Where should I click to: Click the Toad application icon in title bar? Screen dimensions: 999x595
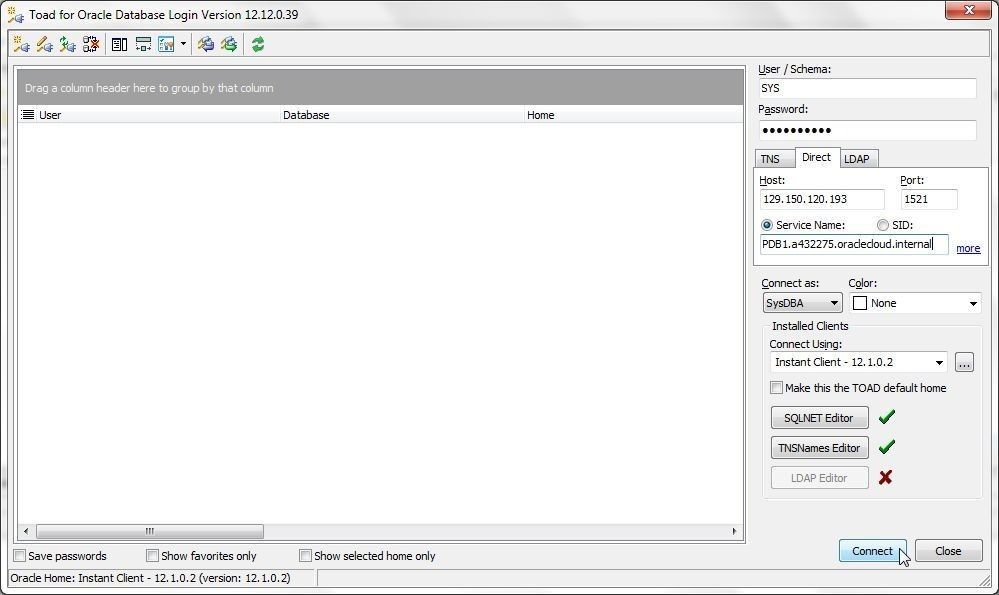[x=15, y=15]
